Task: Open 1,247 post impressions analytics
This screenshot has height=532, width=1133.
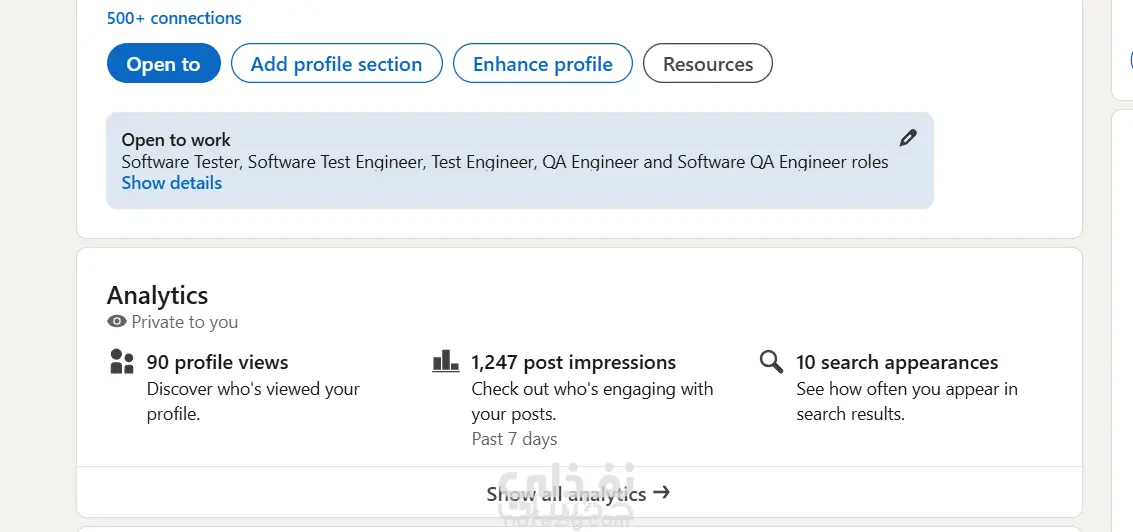Action: 574,362
